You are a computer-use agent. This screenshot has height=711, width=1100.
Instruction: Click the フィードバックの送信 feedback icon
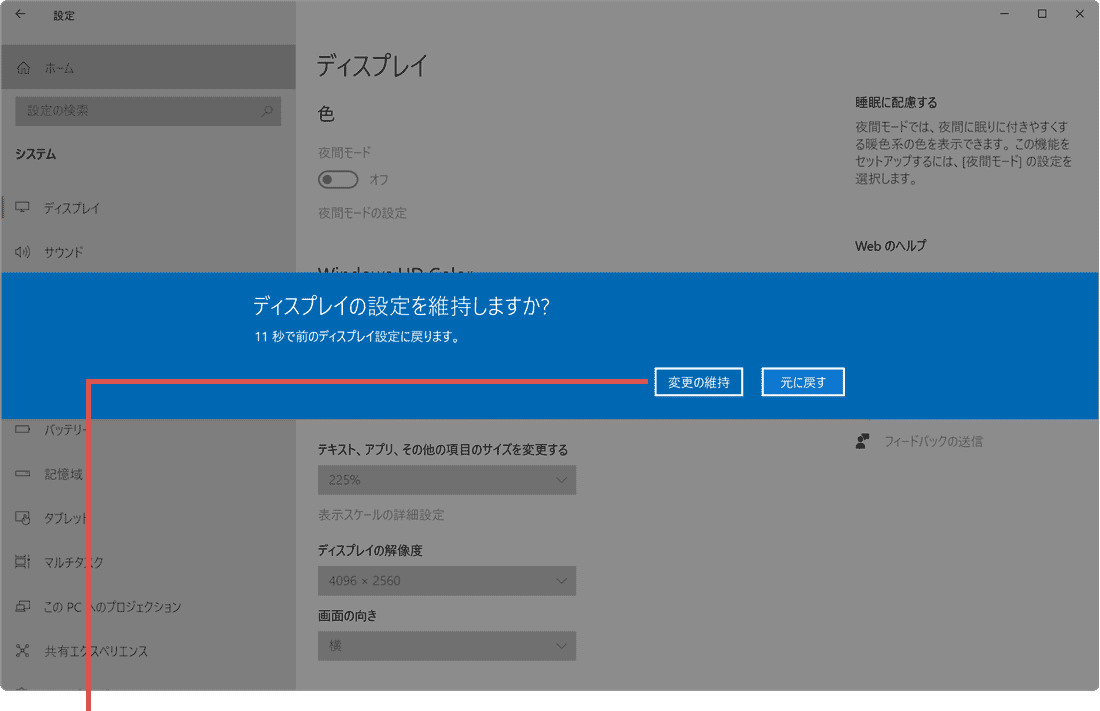click(862, 440)
